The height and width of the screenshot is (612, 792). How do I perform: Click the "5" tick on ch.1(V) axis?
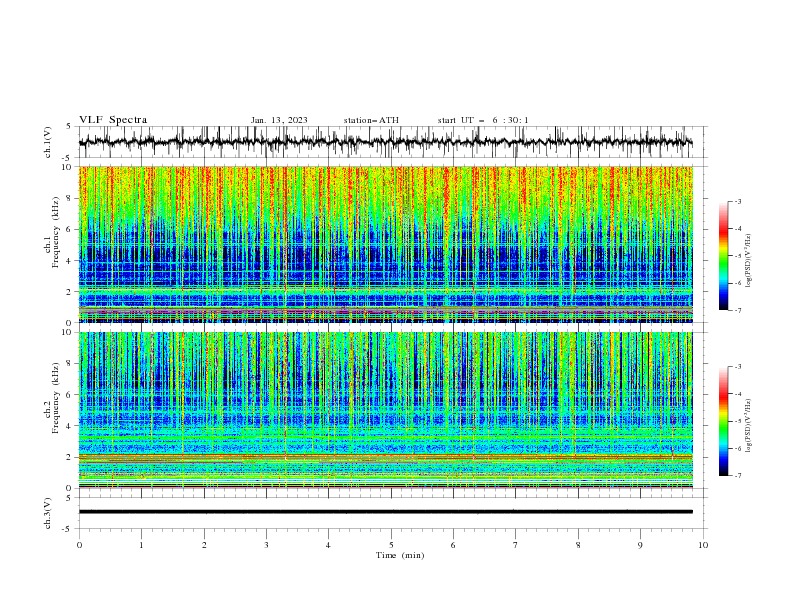pyautogui.click(x=70, y=126)
